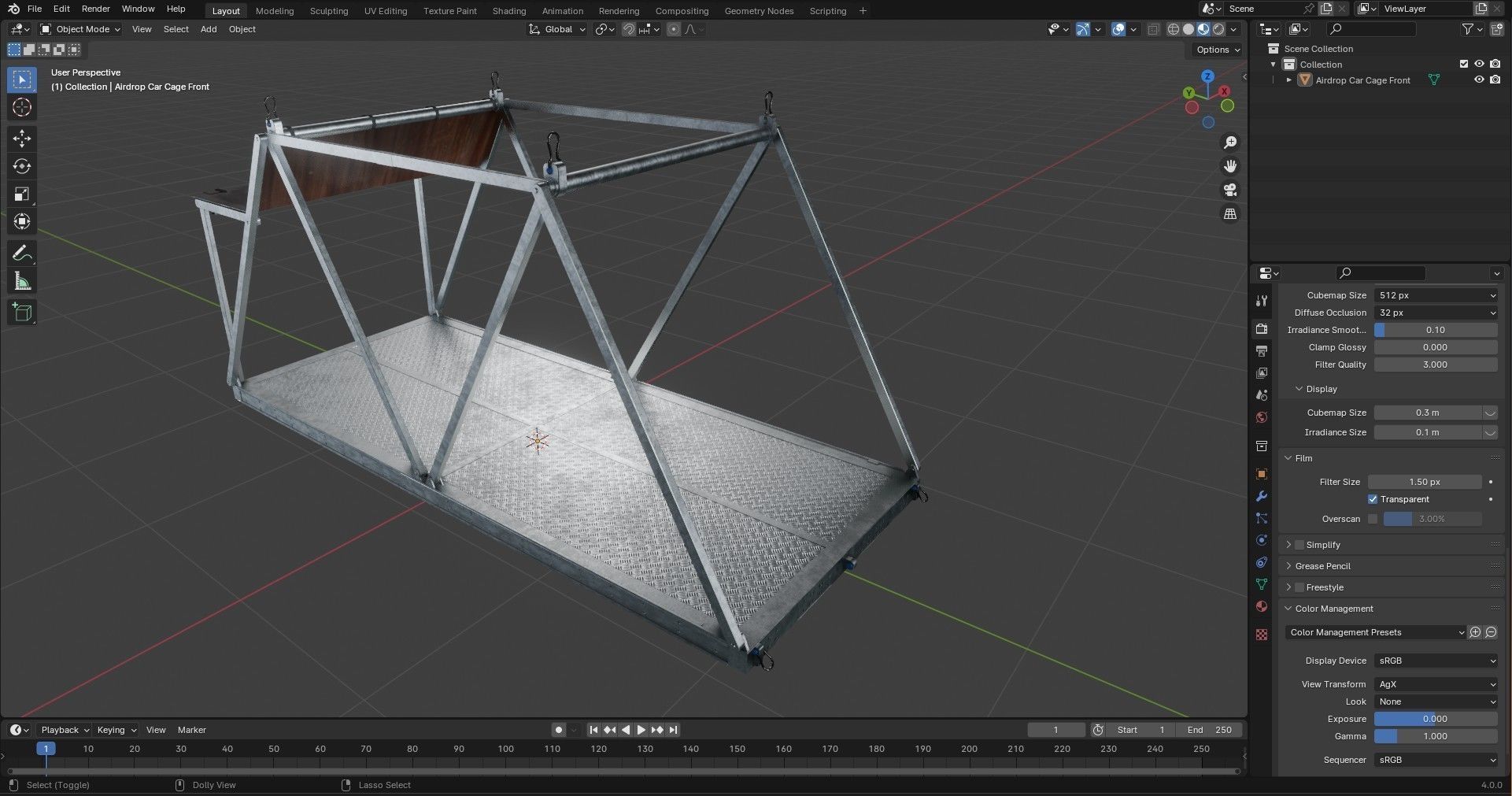Switch to the Shading workspace tab
This screenshot has height=796, width=1512.
click(x=509, y=11)
